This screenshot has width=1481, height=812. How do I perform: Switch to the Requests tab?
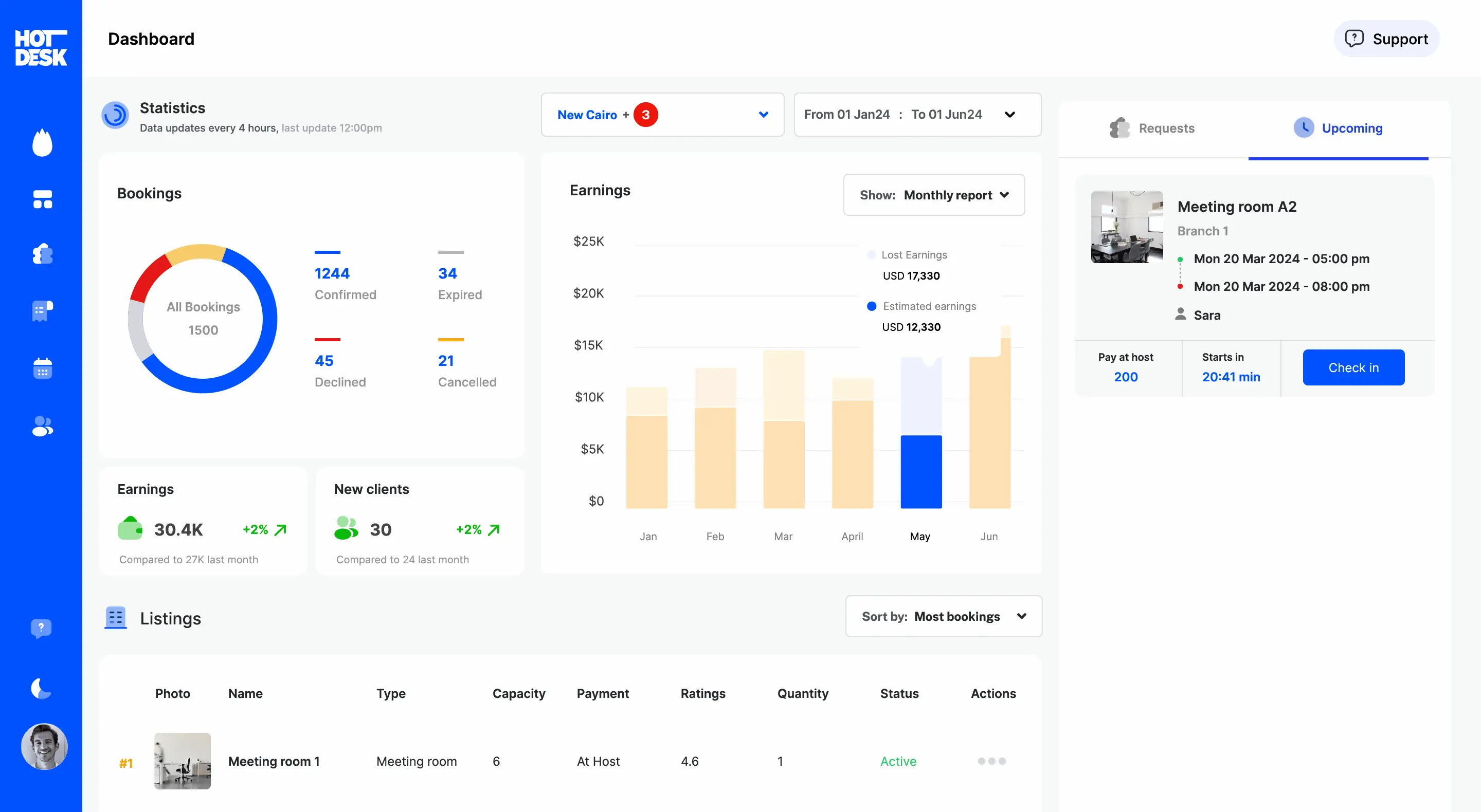[x=1152, y=128]
